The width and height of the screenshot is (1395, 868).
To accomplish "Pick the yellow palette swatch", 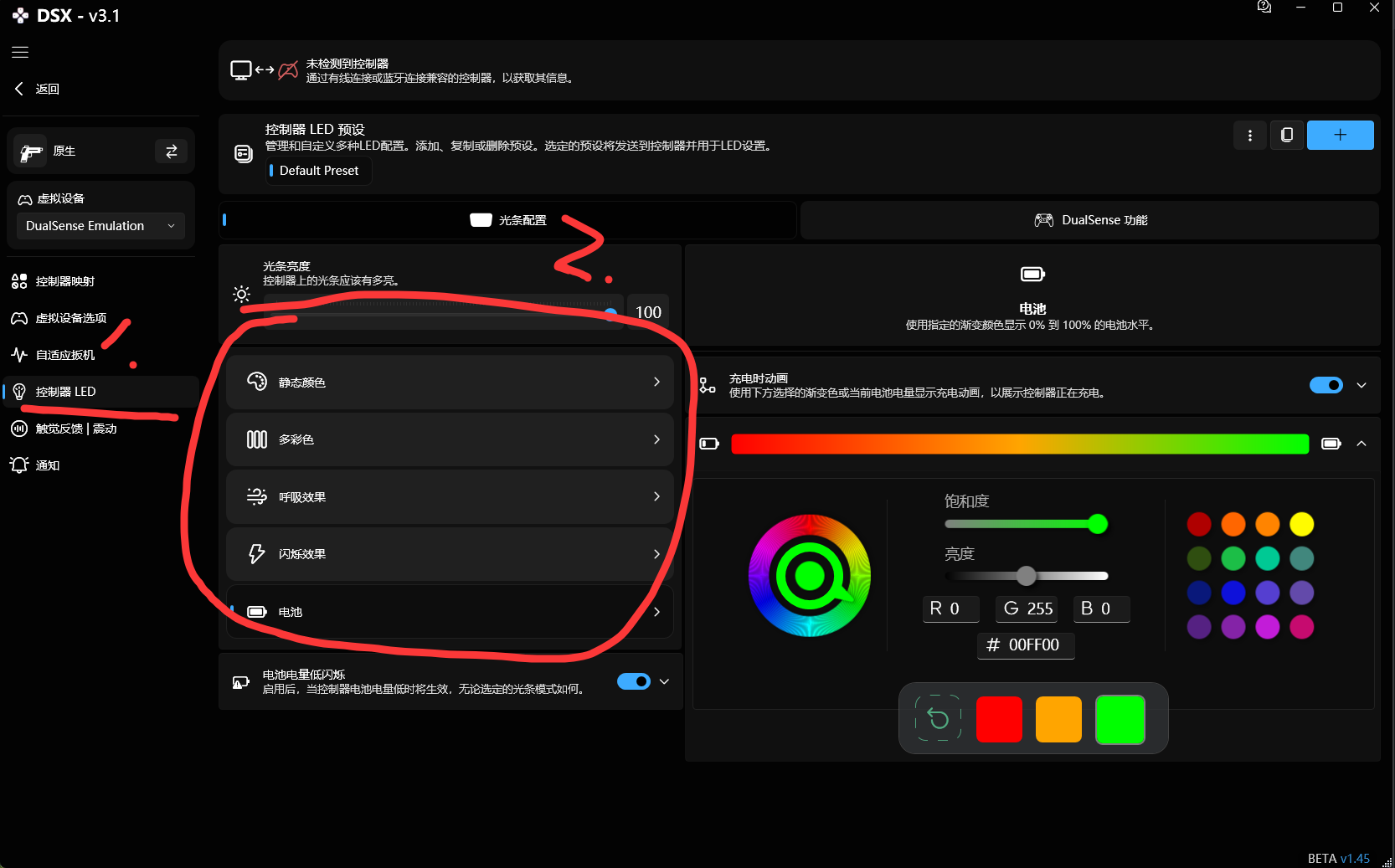I will pos(1302,524).
